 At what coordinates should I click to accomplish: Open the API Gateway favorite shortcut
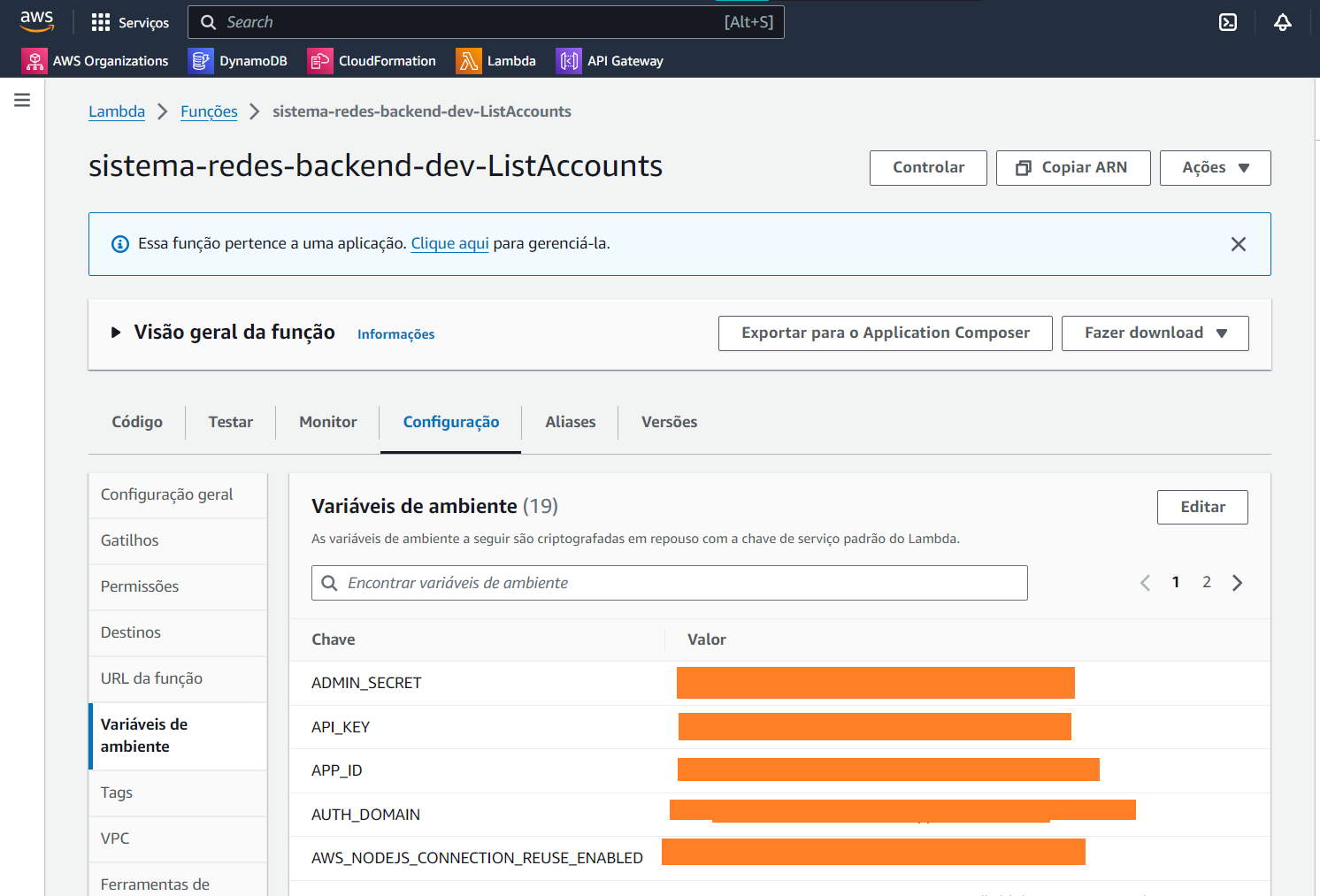610,60
